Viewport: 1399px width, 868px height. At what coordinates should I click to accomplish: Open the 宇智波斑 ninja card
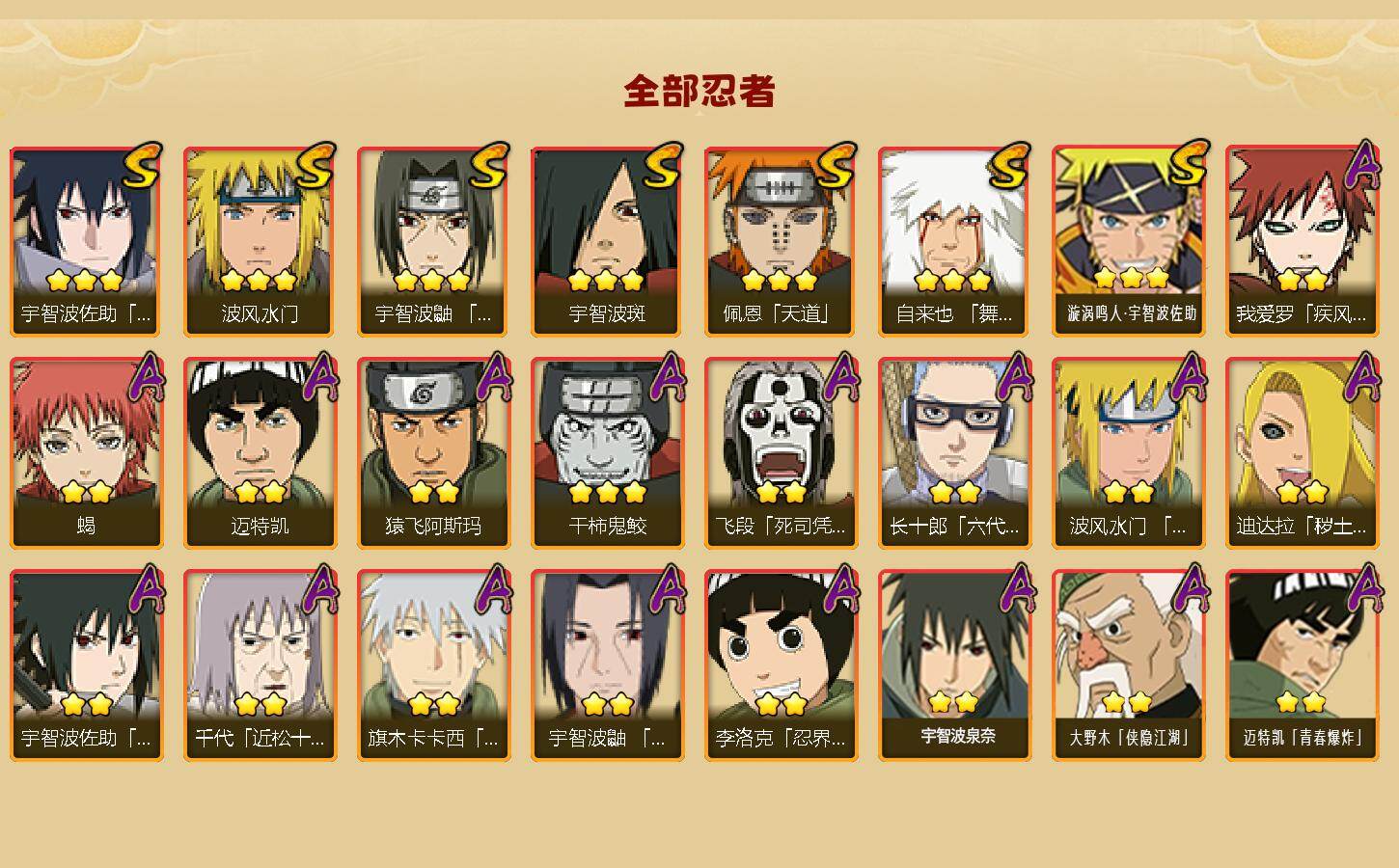(x=607, y=241)
